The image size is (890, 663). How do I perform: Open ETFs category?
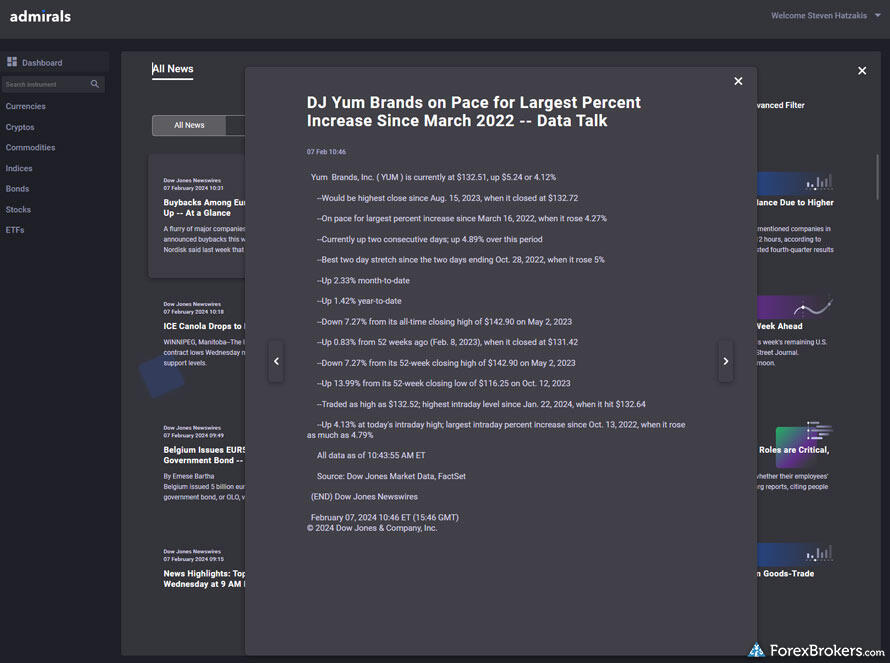click(15, 230)
